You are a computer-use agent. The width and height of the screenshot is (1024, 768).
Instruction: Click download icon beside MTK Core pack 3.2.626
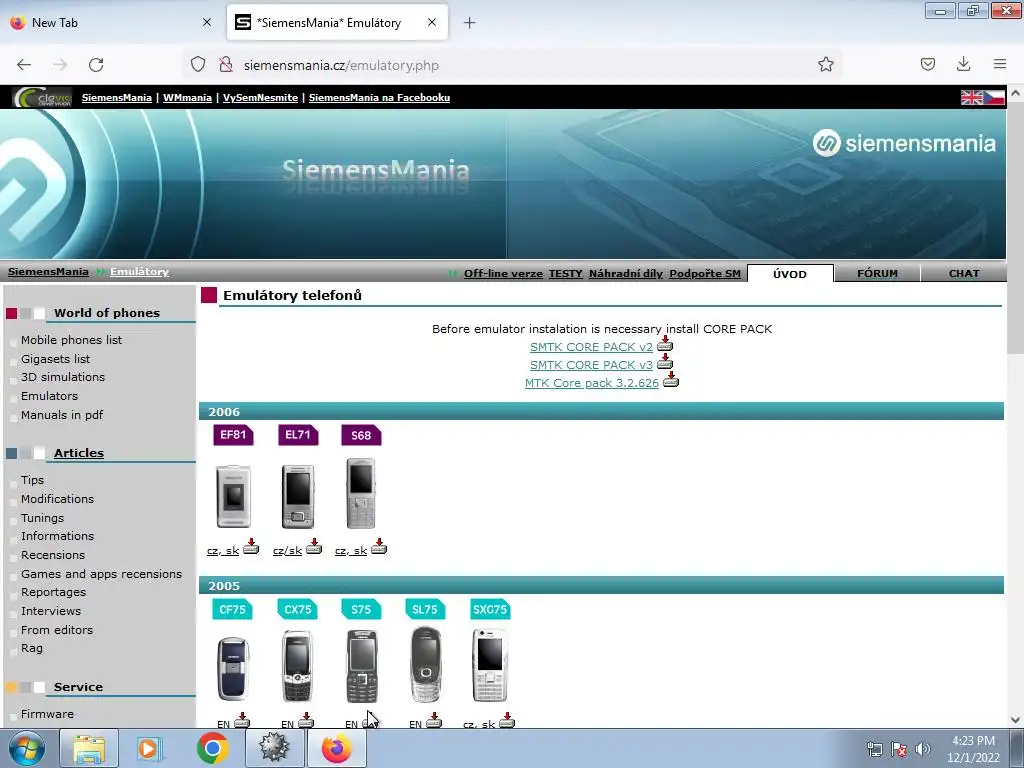(x=671, y=380)
